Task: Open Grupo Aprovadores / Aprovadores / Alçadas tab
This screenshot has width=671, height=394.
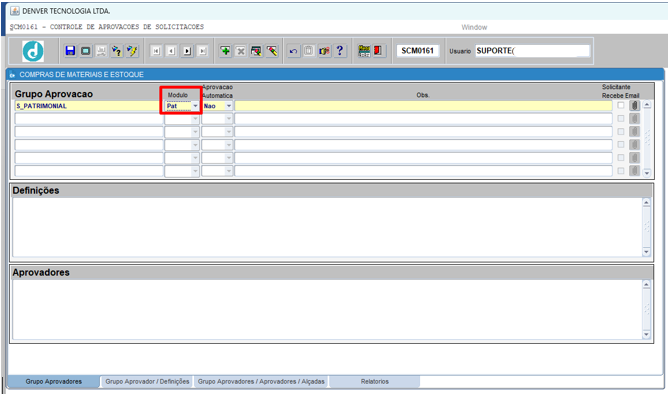Action: tap(261, 381)
